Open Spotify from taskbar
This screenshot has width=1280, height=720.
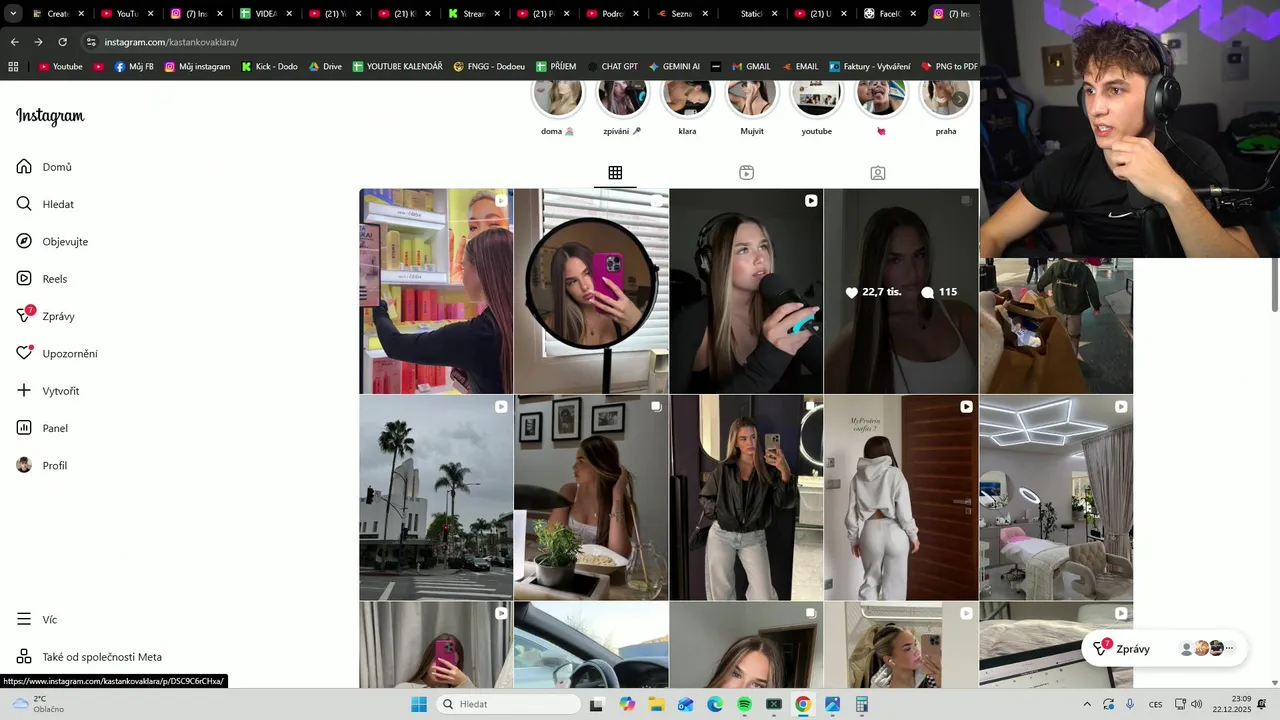point(744,704)
